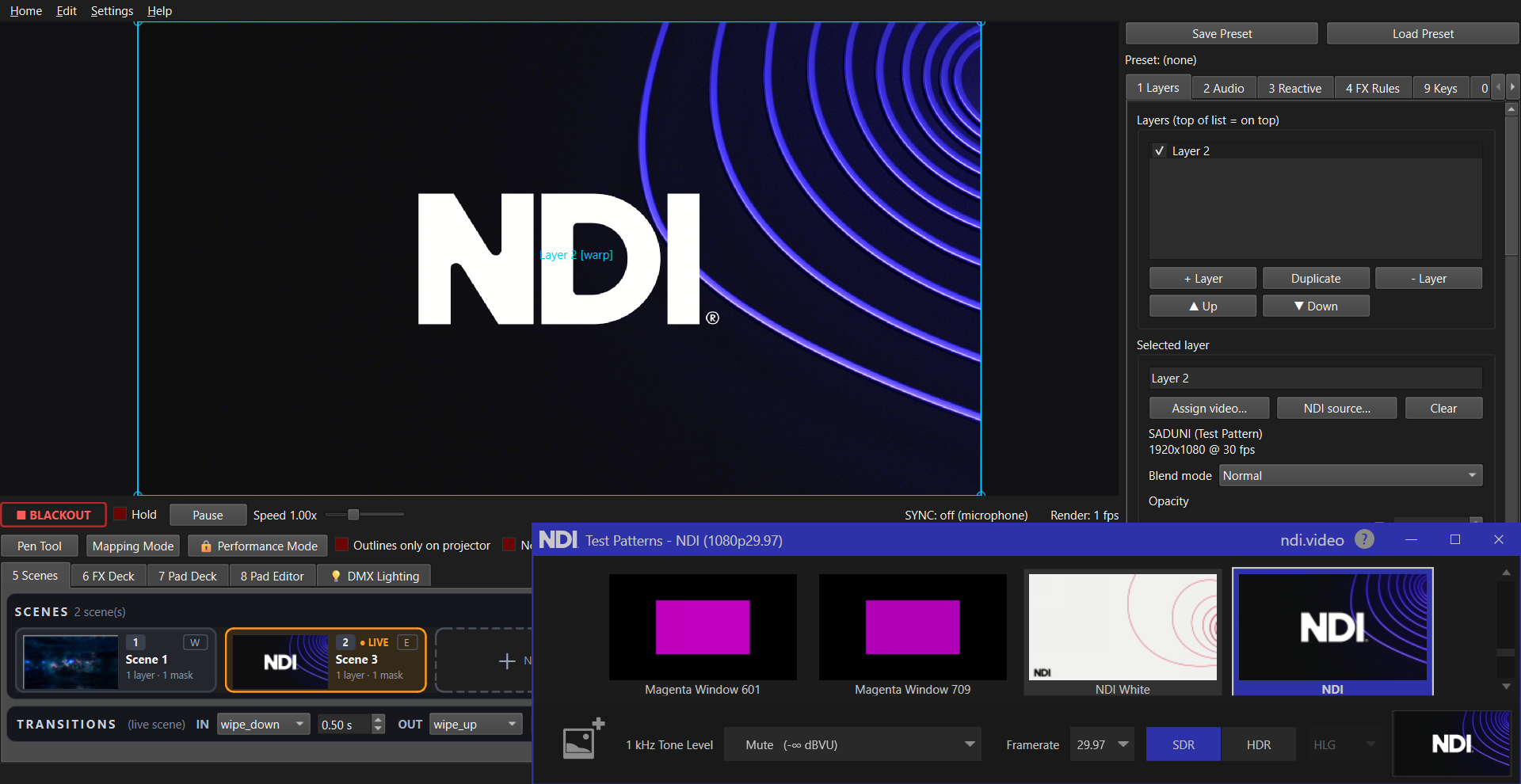1521x784 pixels.
Task: Click the NDI logo preview at bottom right
Action: pos(1451,743)
